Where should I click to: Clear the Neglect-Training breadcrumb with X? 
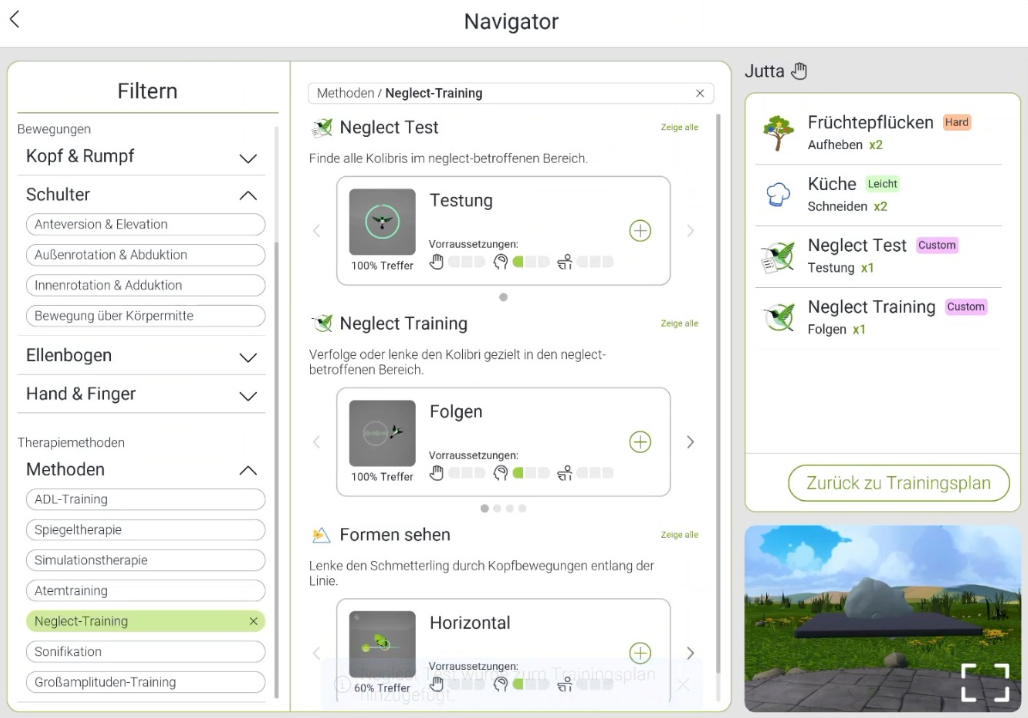point(700,93)
